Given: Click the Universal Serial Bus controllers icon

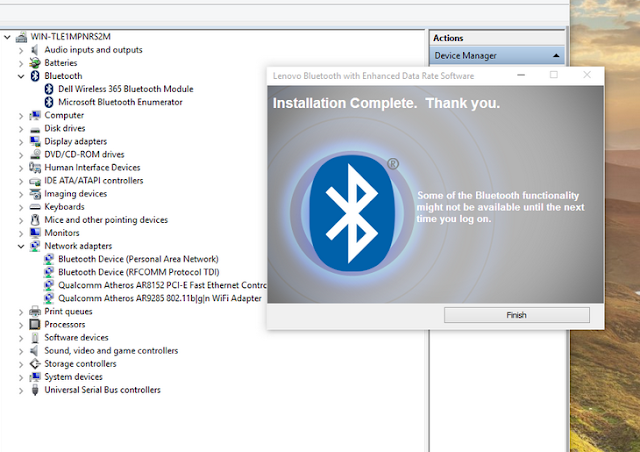Looking at the screenshot, I should point(35,390).
